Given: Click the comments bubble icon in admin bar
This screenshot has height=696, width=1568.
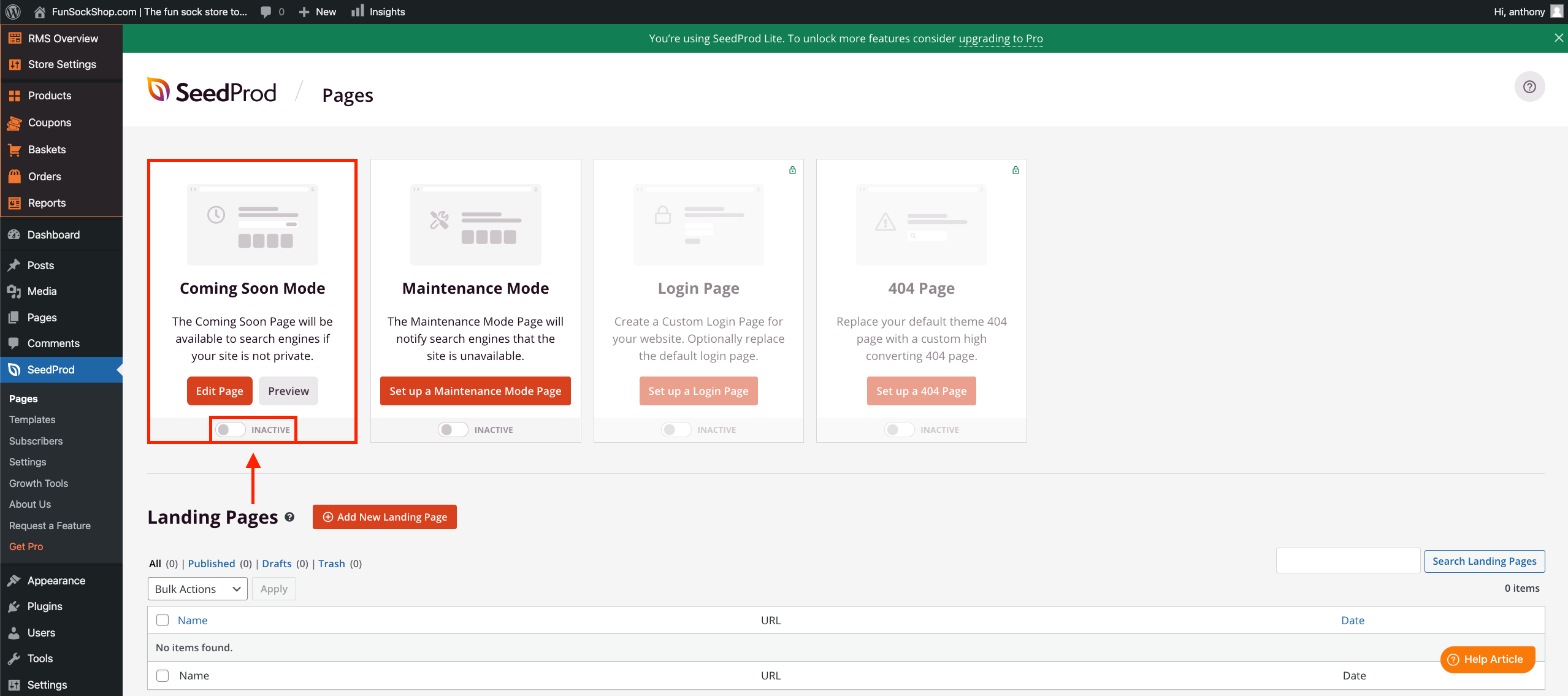Looking at the screenshot, I should coord(266,12).
